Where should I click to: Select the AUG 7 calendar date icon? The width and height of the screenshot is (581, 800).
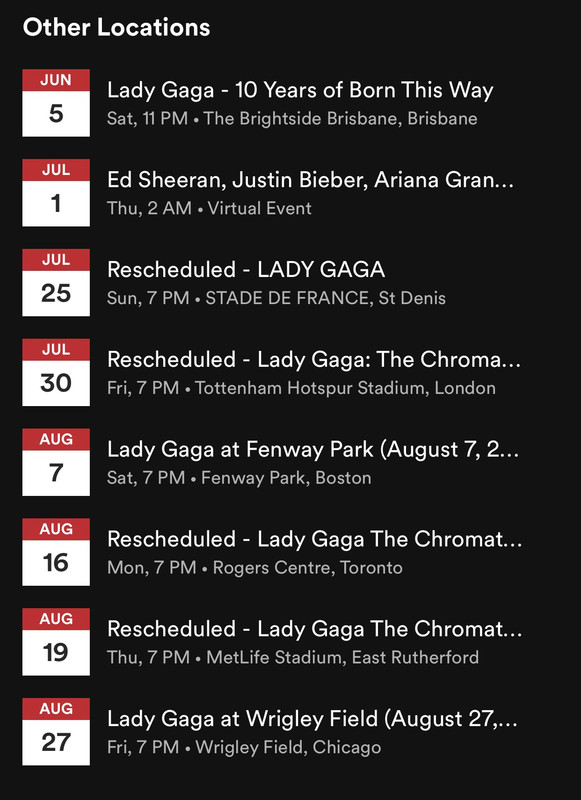(x=56, y=462)
